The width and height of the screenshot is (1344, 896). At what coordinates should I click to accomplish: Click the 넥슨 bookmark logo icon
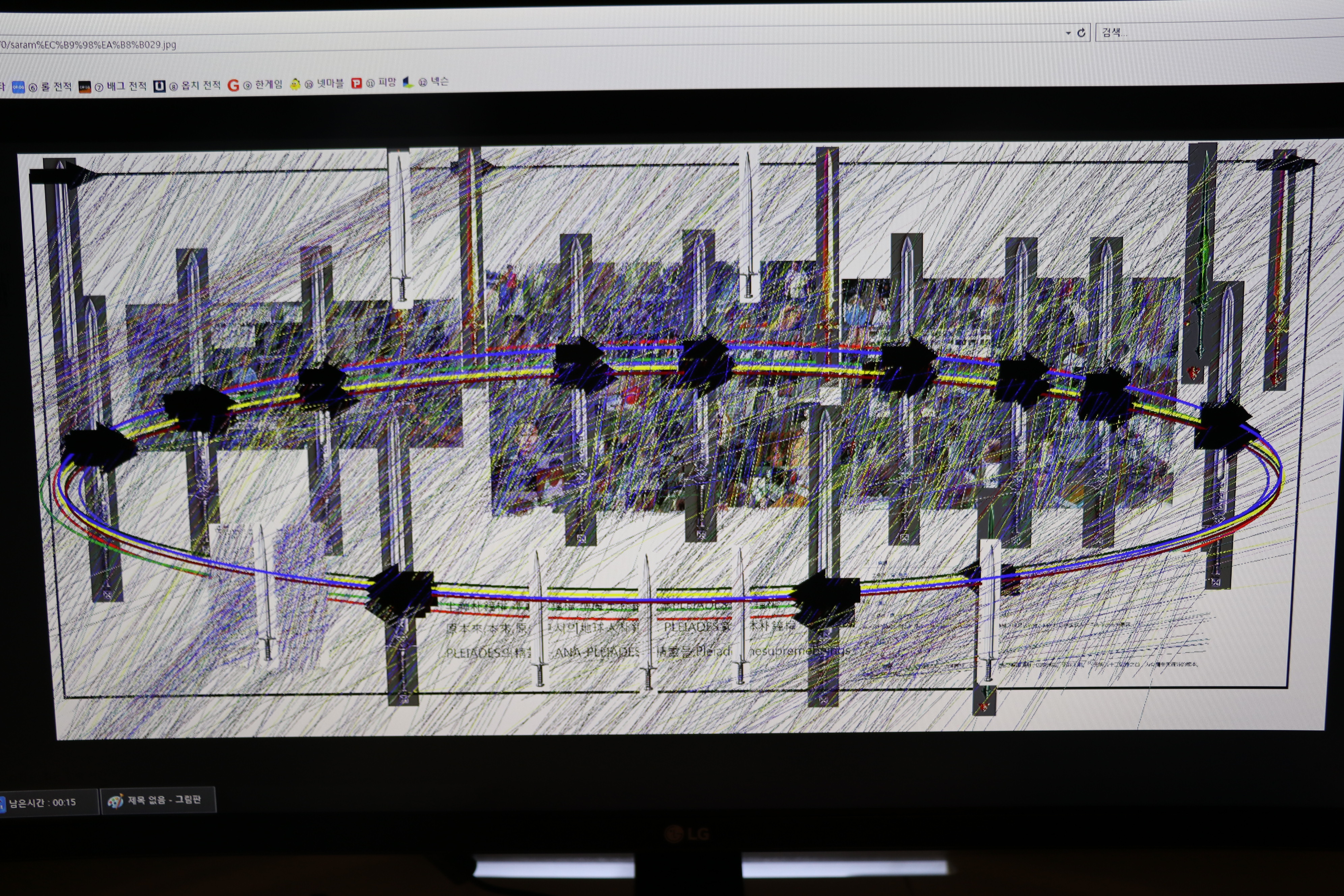tap(408, 83)
